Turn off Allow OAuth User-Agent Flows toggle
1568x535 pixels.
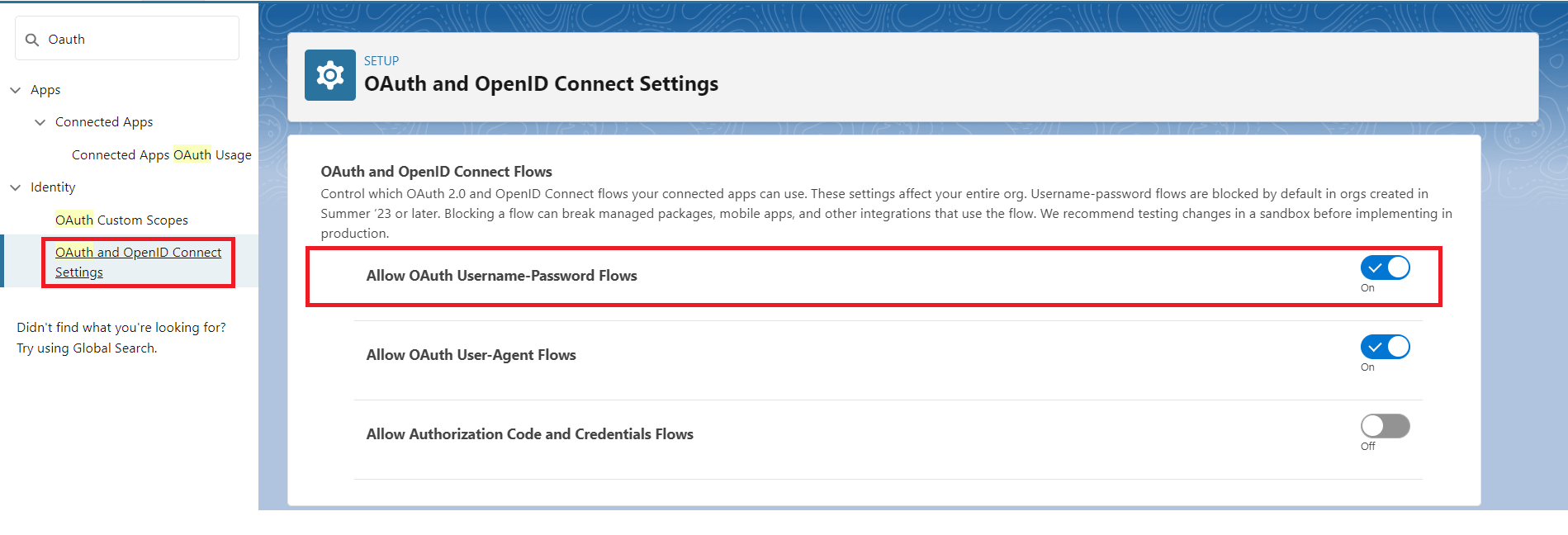[x=1385, y=347]
